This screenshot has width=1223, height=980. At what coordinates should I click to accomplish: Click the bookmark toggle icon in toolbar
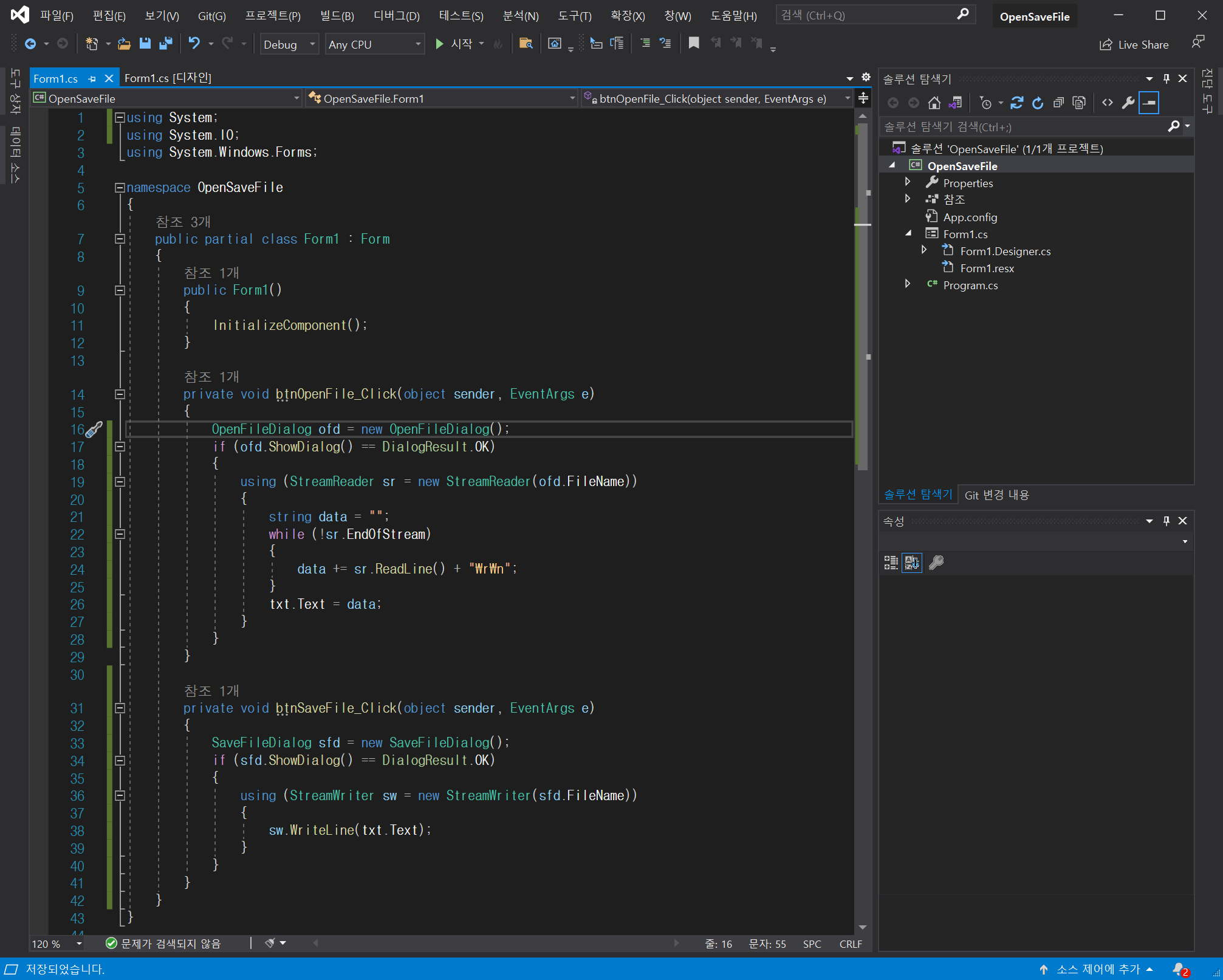(x=694, y=43)
